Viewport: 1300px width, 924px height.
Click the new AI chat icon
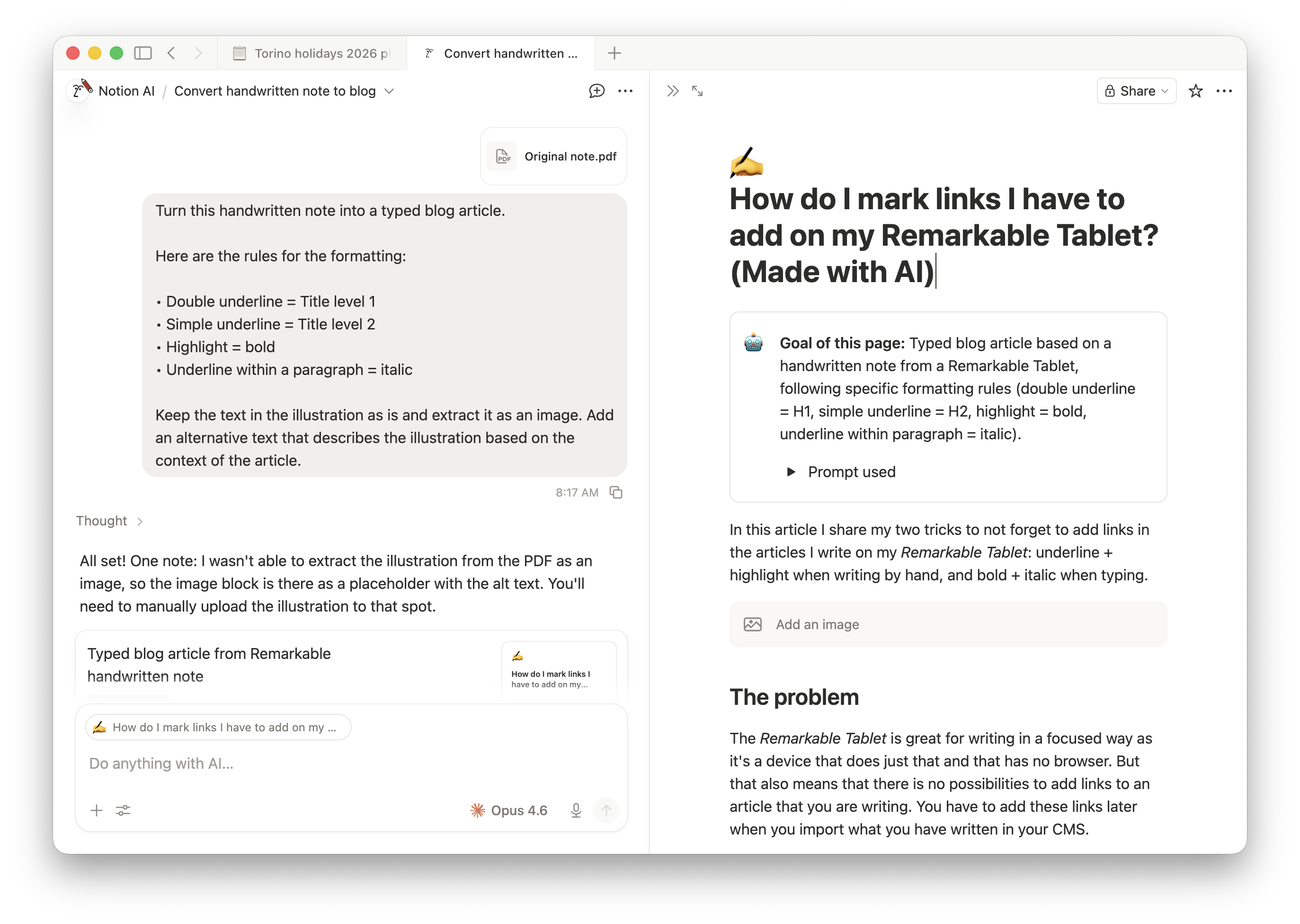pyautogui.click(x=596, y=91)
